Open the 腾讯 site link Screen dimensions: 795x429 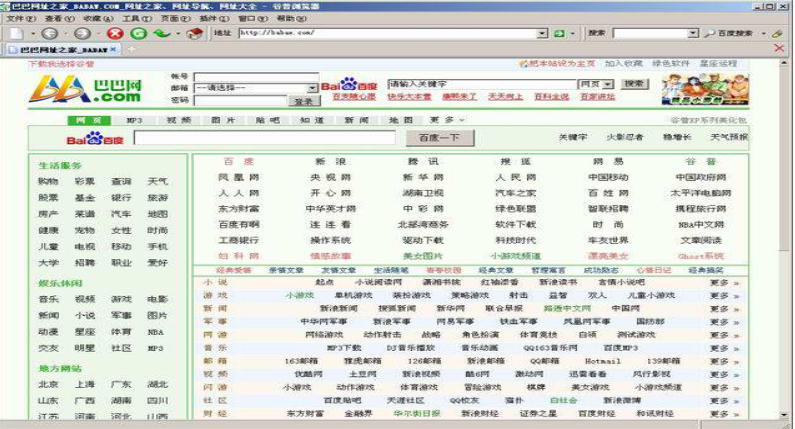pos(423,162)
